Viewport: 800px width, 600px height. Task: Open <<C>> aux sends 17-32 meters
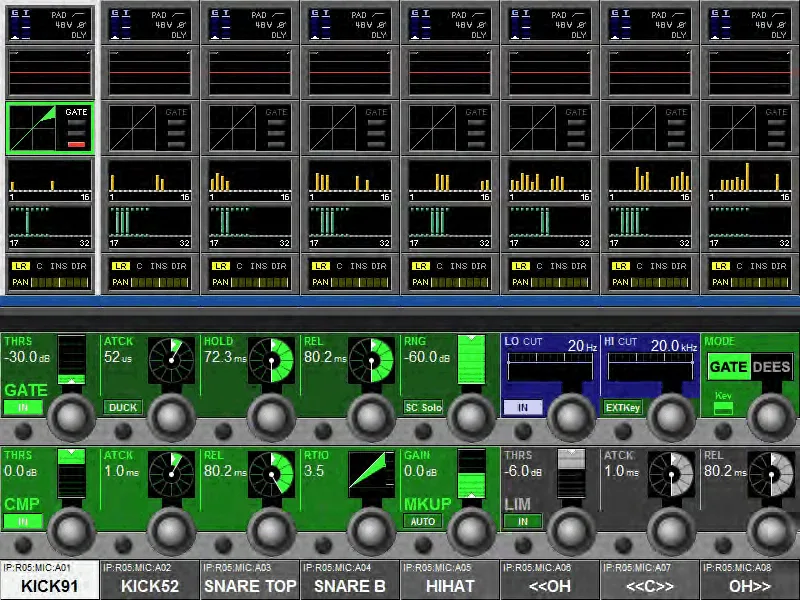tap(649, 227)
